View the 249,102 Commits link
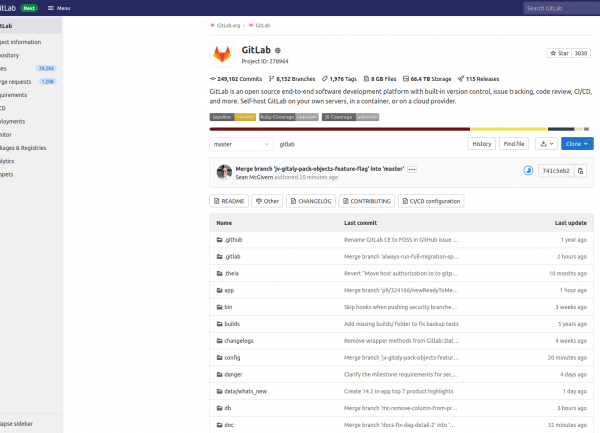This screenshot has height=433, width=600. pos(236,79)
